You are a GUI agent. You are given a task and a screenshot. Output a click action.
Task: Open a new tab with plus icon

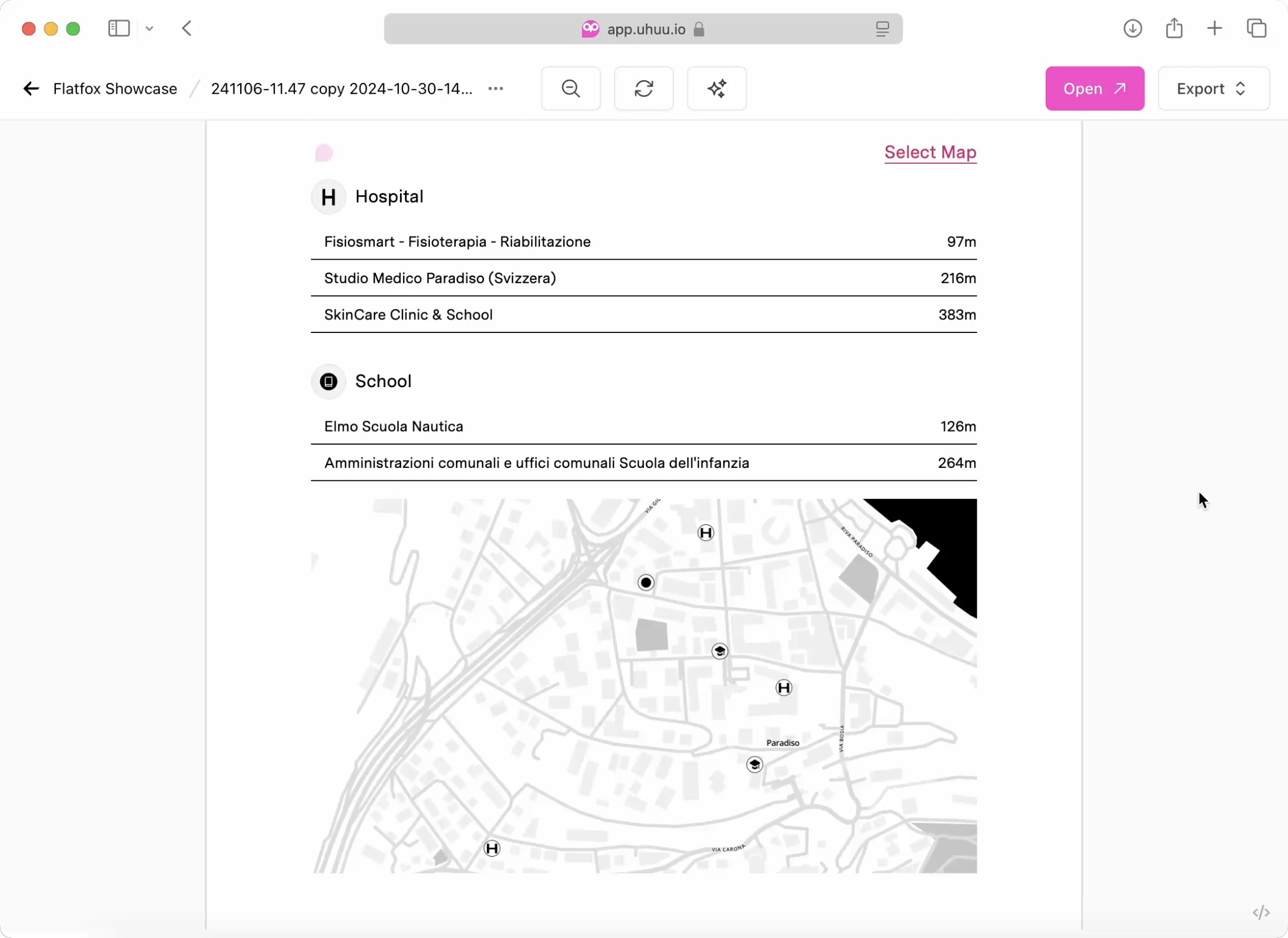pyautogui.click(x=1214, y=28)
